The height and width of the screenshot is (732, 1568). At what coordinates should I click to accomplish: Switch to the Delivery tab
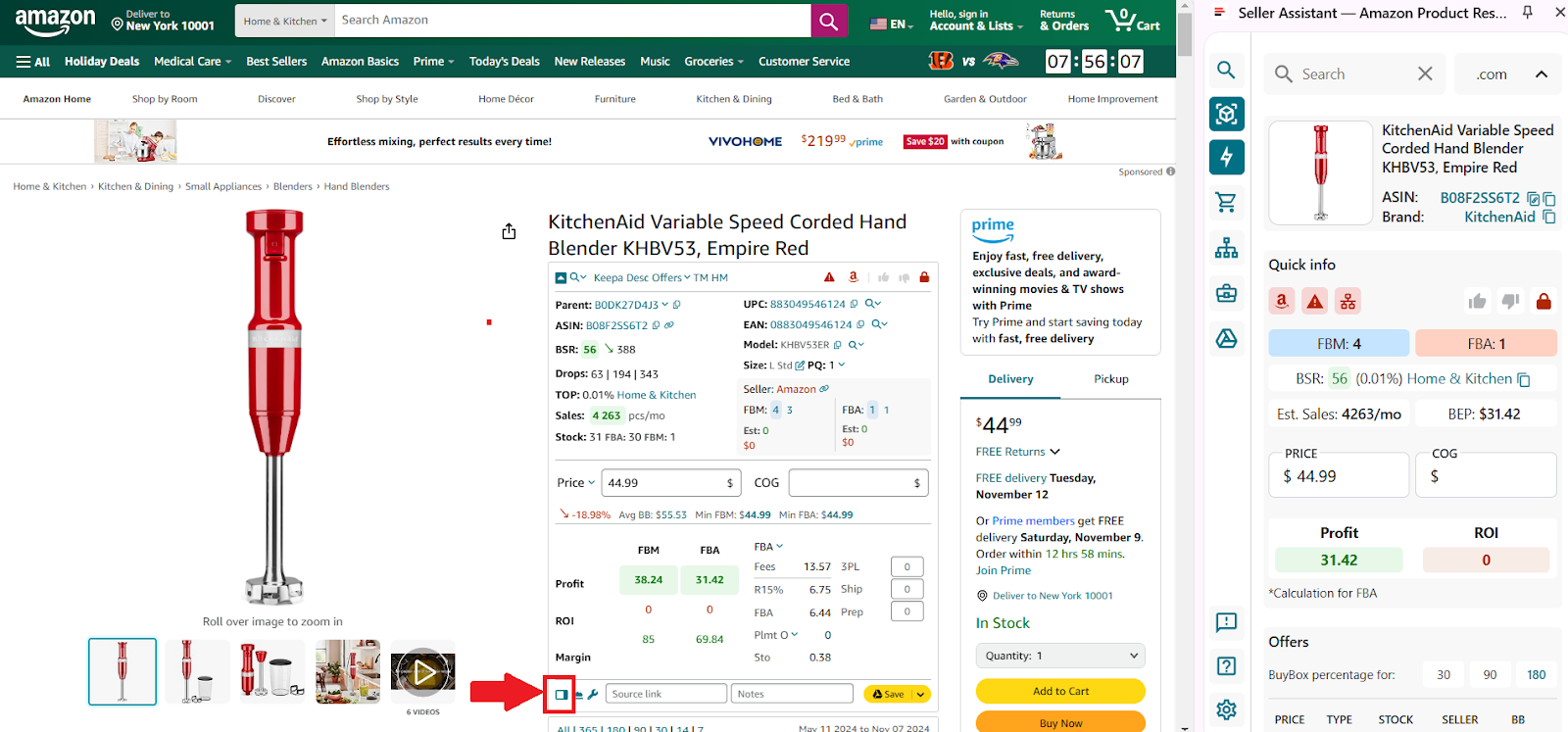click(x=1010, y=379)
